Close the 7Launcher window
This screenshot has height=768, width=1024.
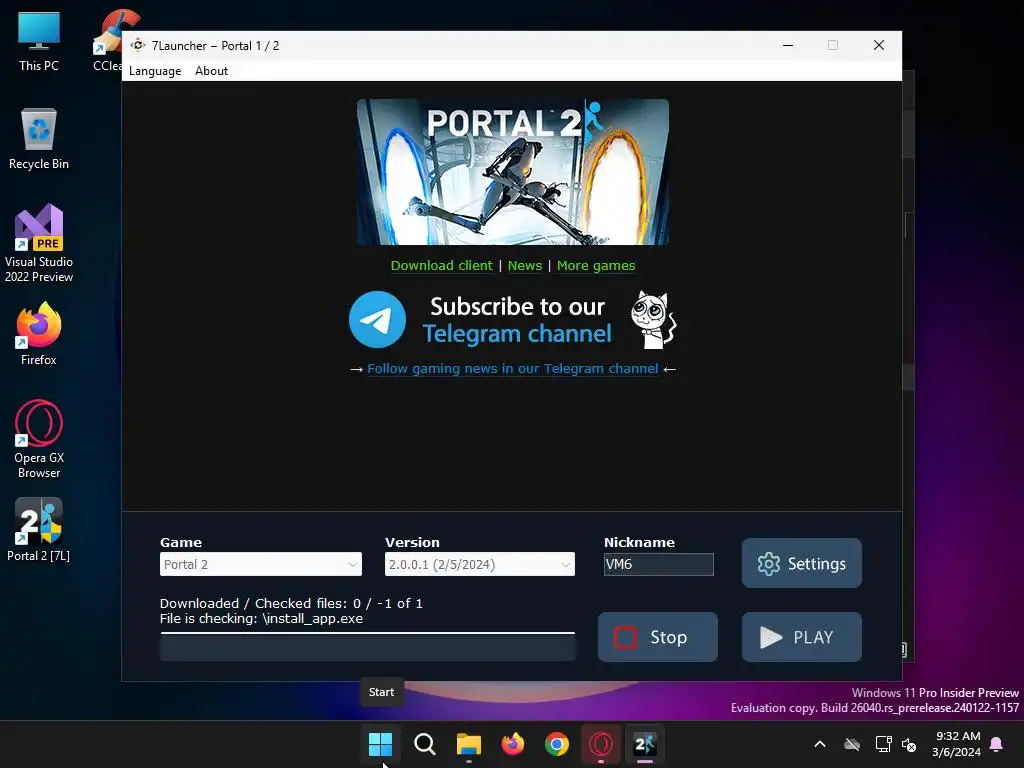coord(878,45)
